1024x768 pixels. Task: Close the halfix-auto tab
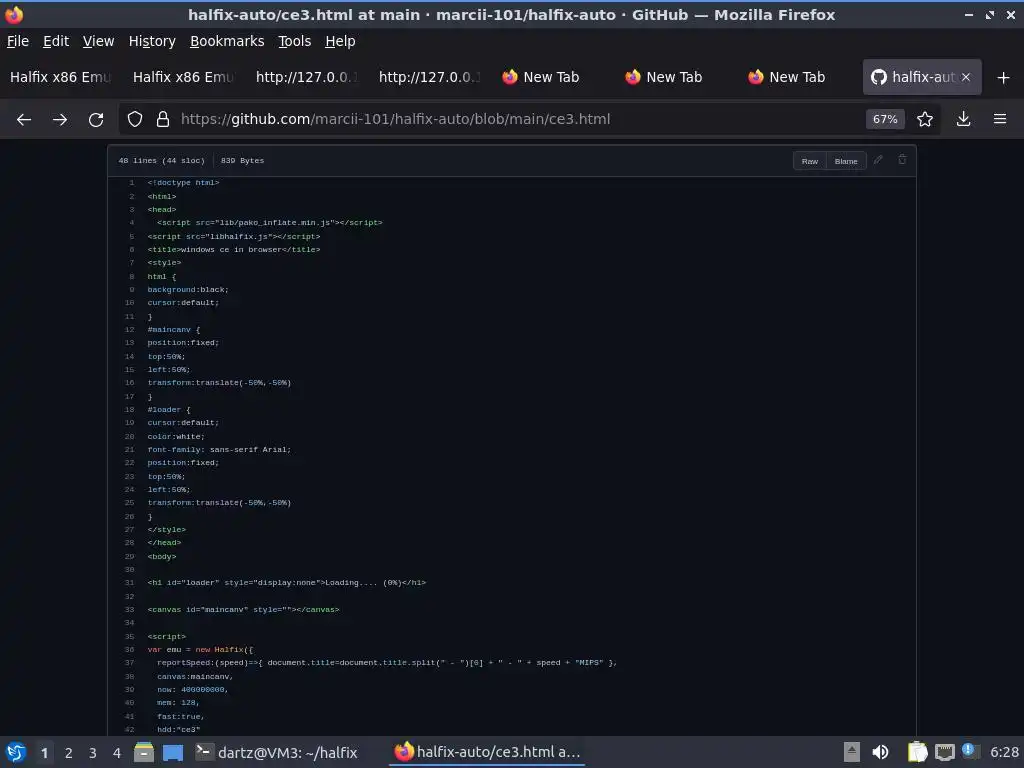click(x=966, y=77)
